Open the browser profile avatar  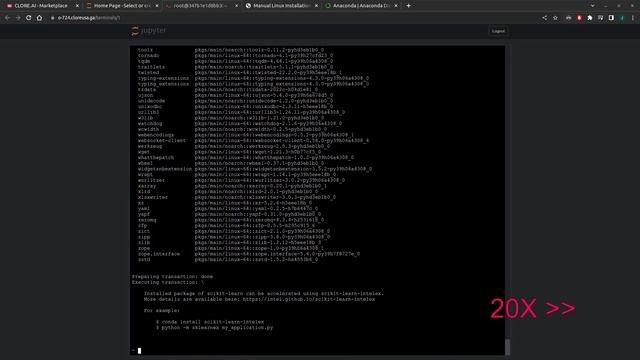coord(622,18)
